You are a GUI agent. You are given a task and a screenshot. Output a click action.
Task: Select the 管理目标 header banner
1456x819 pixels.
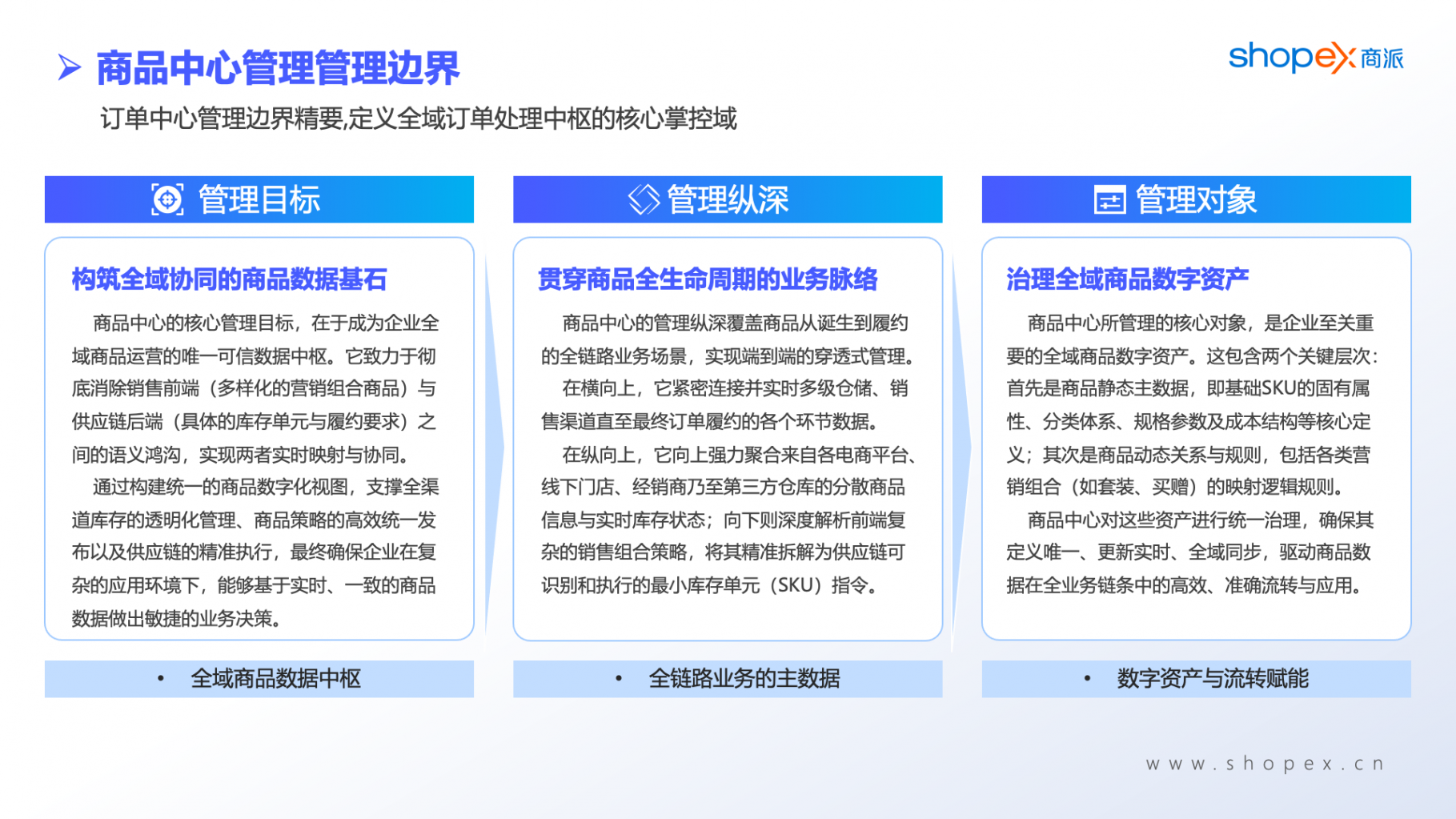point(259,199)
